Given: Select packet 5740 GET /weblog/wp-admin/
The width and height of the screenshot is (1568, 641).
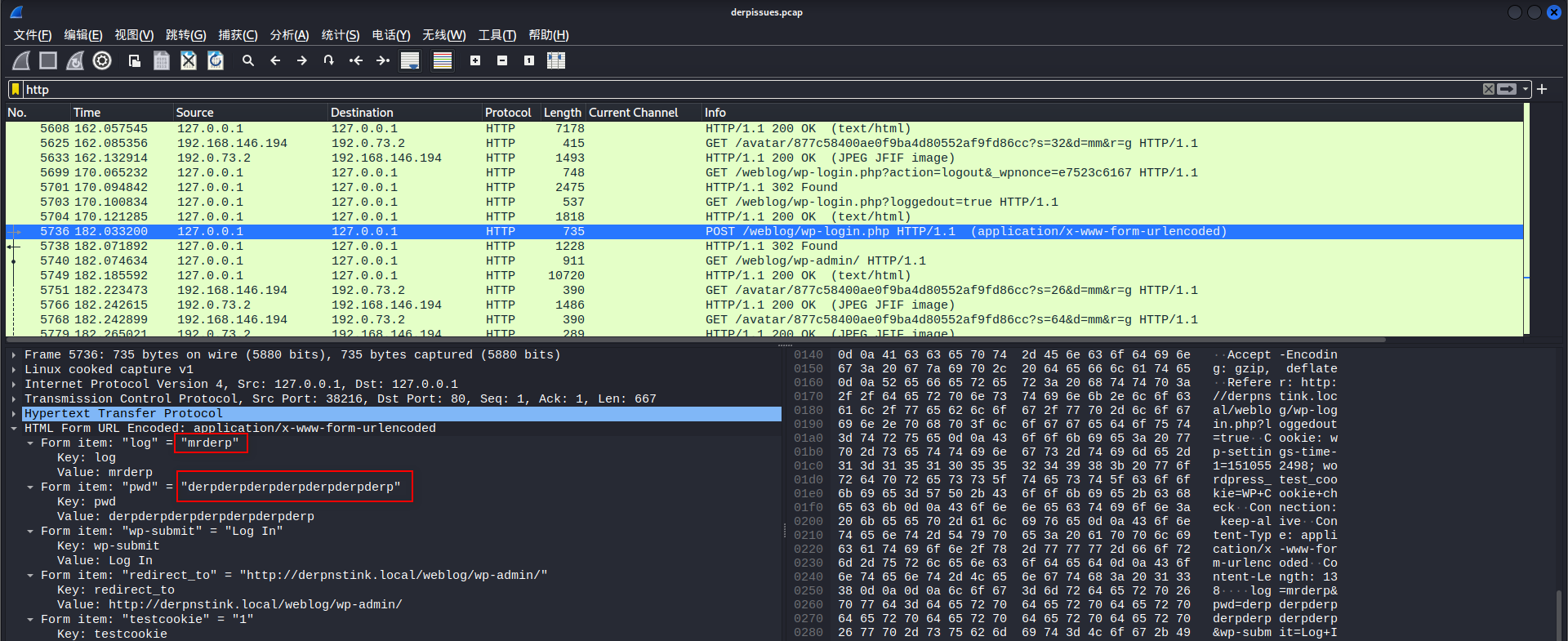Looking at the screenshot, I should (764, 260).
